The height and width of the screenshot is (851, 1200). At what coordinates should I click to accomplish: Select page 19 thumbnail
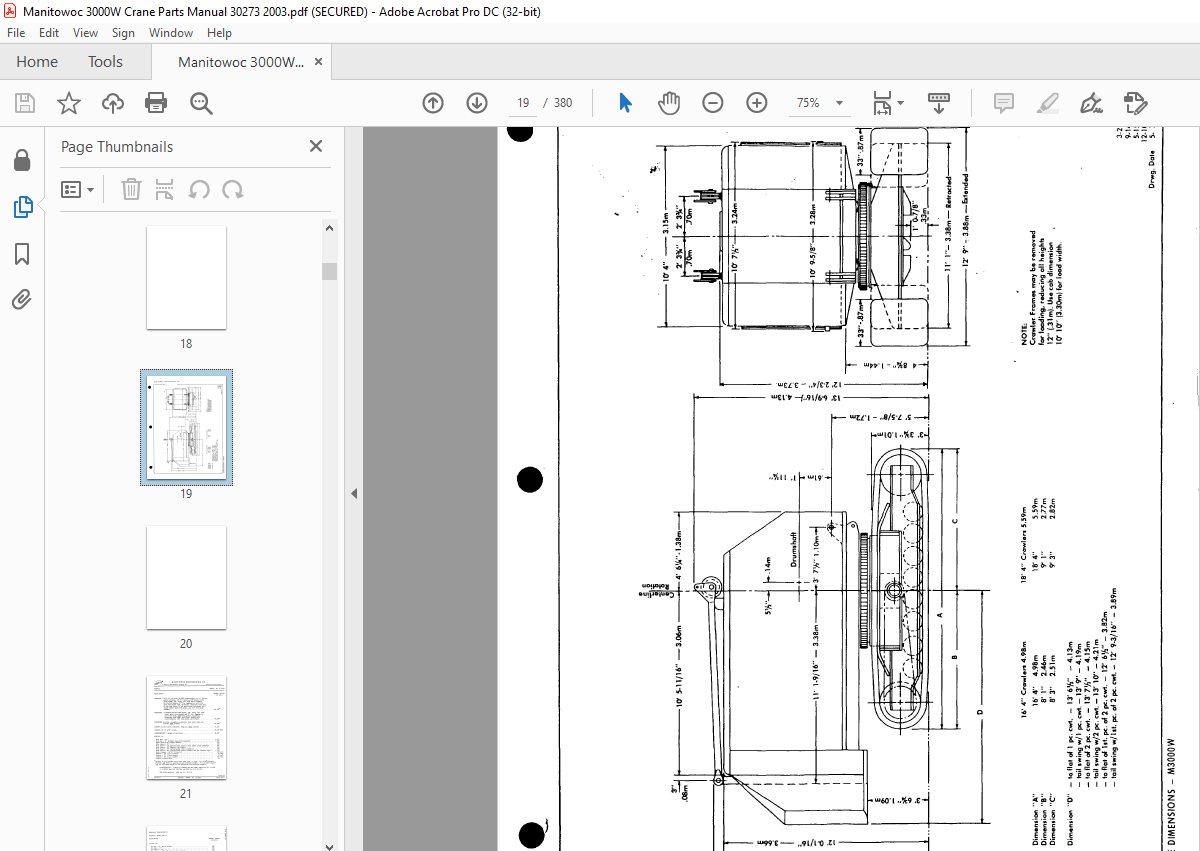point(186,427)
